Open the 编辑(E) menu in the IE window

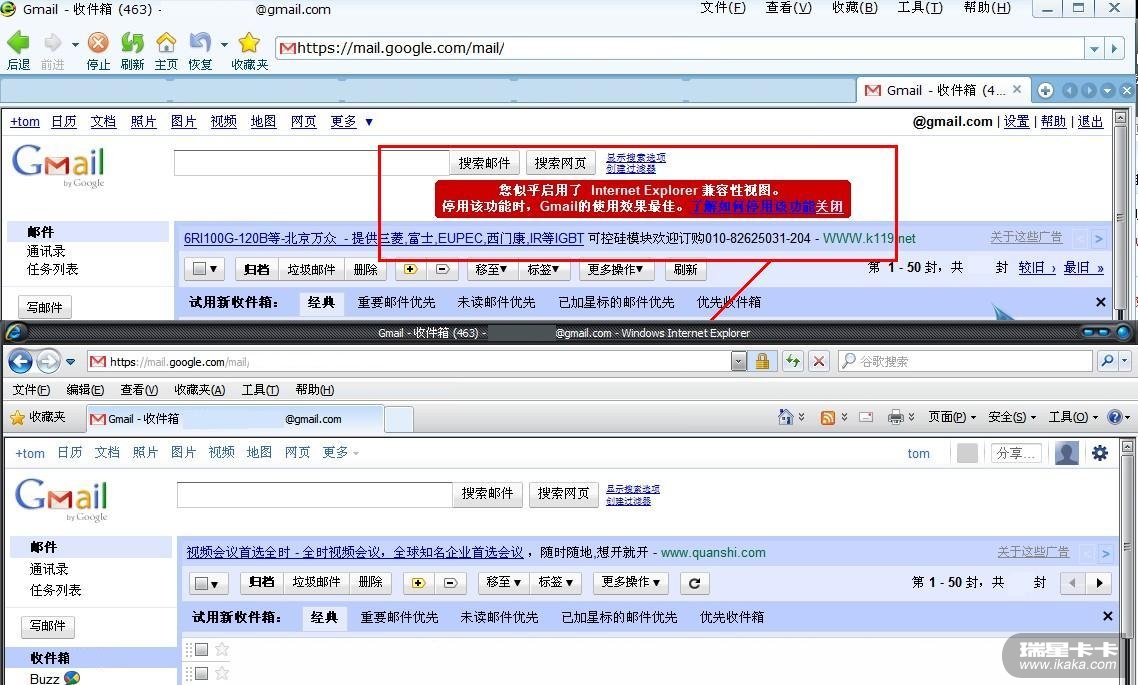coord(86,390)
